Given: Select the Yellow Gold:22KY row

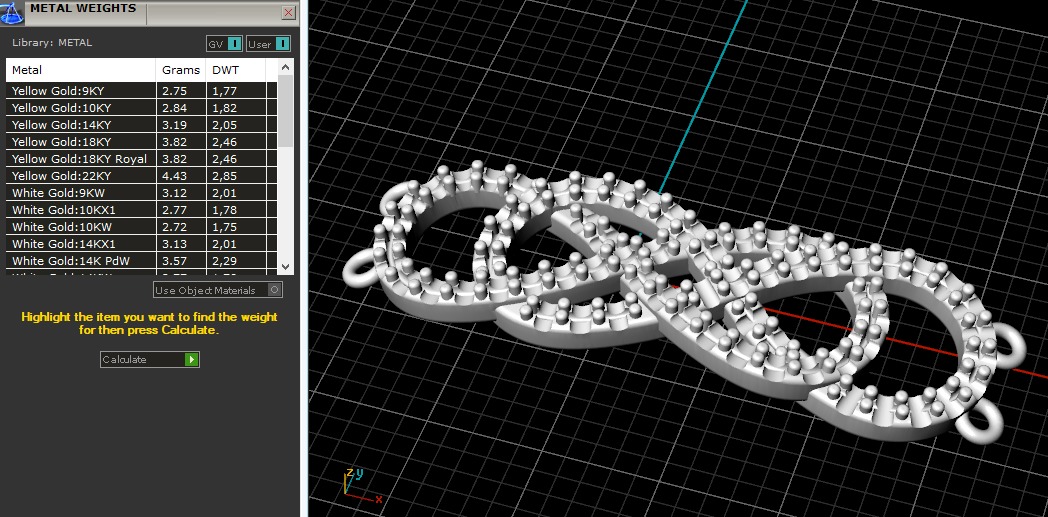Looking at the screenshot, I should click(141, 176).
